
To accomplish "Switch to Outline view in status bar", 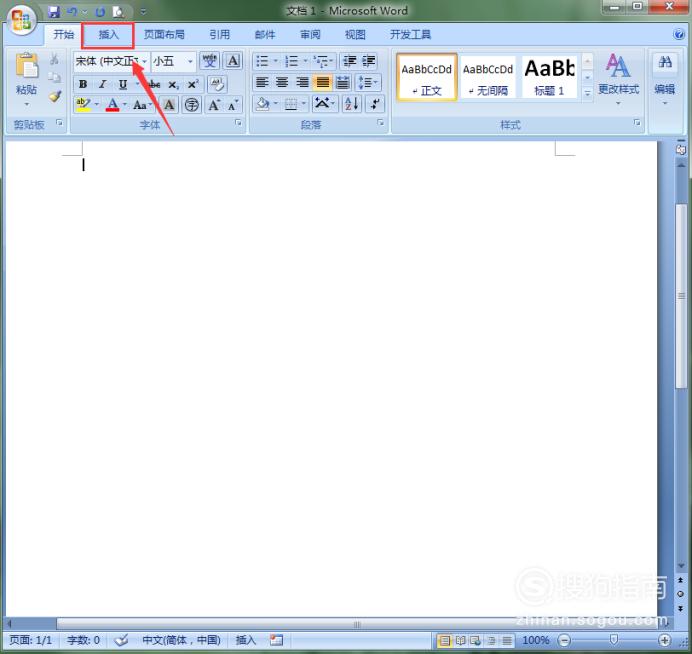I will [x=491, y=640].
